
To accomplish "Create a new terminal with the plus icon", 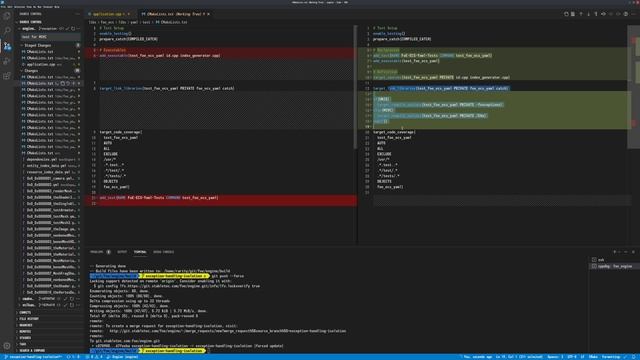I will (615, 252).
